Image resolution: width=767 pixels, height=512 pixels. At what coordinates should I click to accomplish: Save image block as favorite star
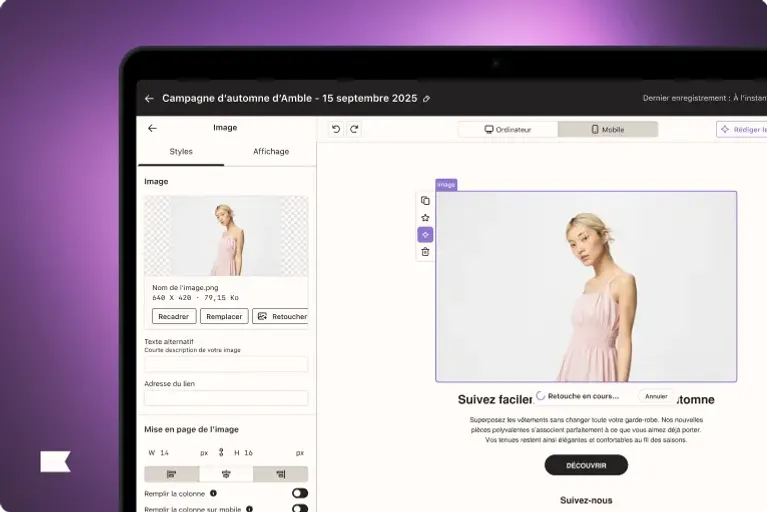(x=425, y=218)
